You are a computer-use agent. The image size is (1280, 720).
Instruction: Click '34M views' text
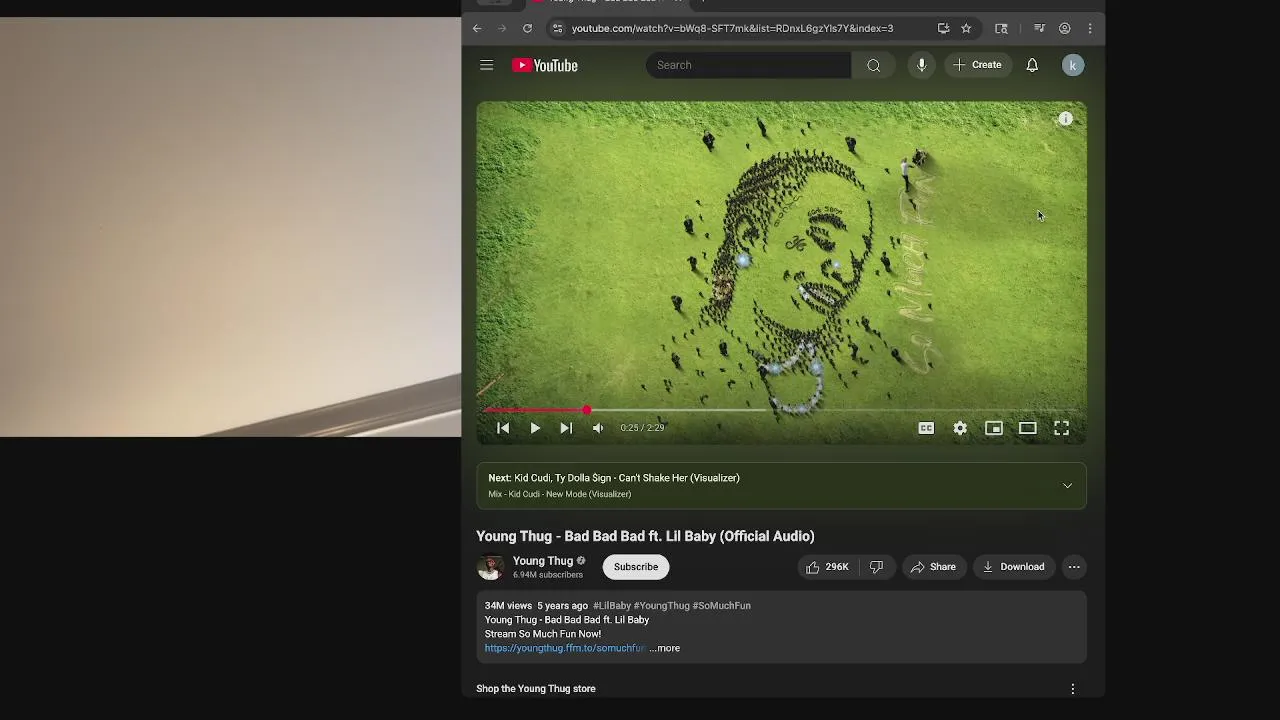pyautogui.click(x=508, y=606)
